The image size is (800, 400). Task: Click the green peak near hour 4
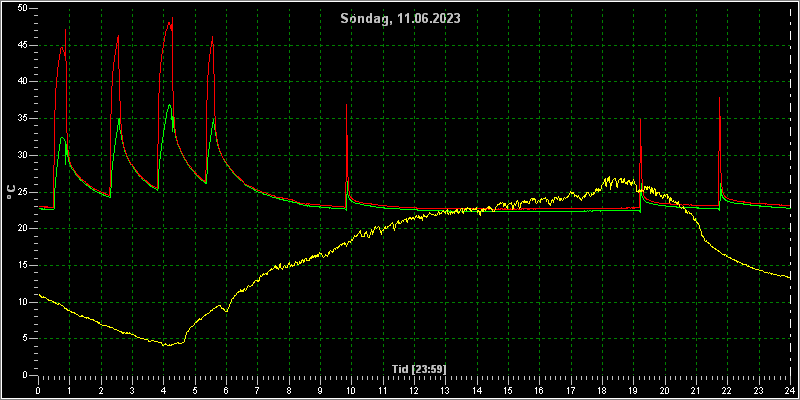click(x=170, y=105)
